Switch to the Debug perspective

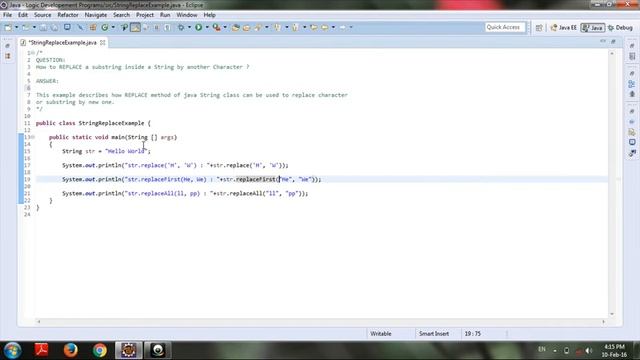click(x=620, y=28)
